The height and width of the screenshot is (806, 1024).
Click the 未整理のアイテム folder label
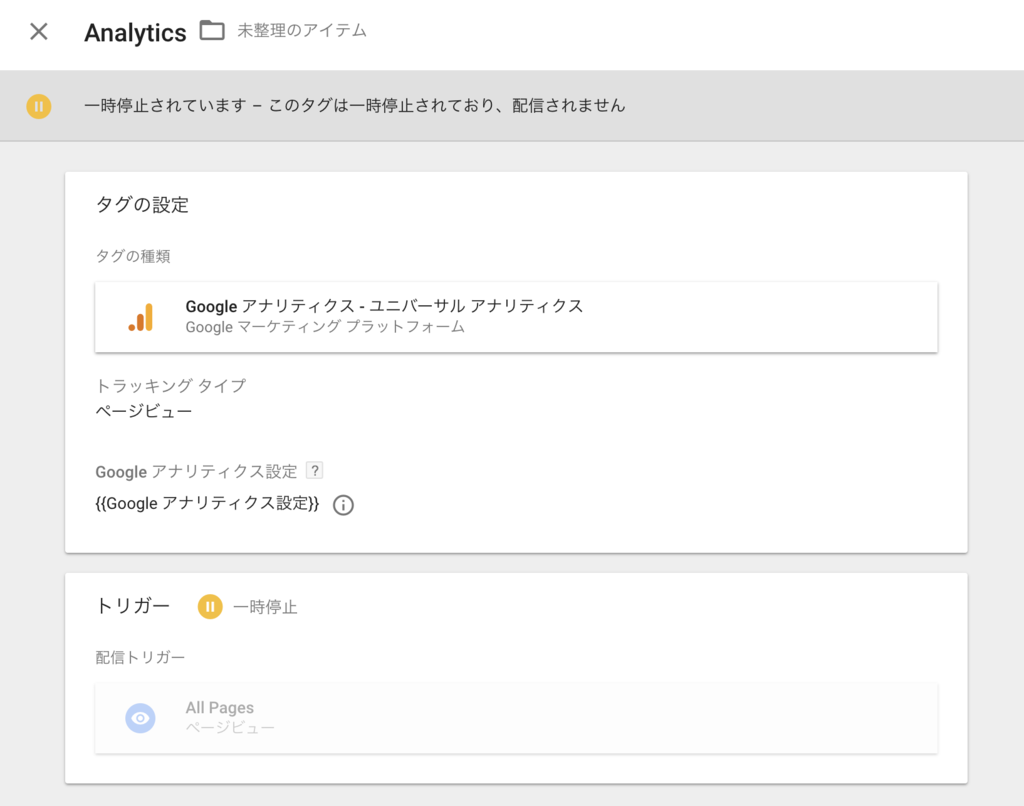click(302, 31)
